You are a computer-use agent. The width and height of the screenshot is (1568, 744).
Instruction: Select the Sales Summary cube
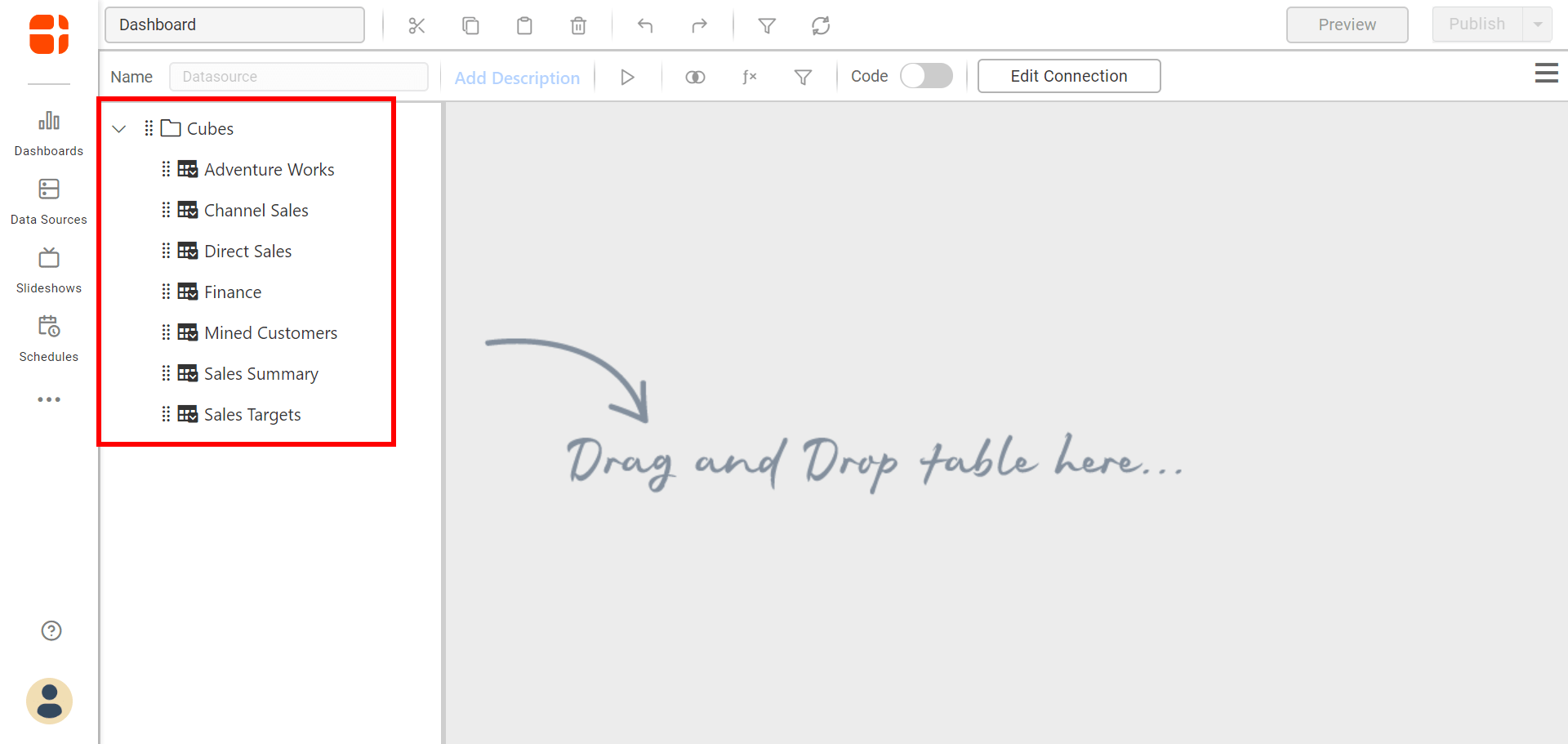[x=261, y=373]
